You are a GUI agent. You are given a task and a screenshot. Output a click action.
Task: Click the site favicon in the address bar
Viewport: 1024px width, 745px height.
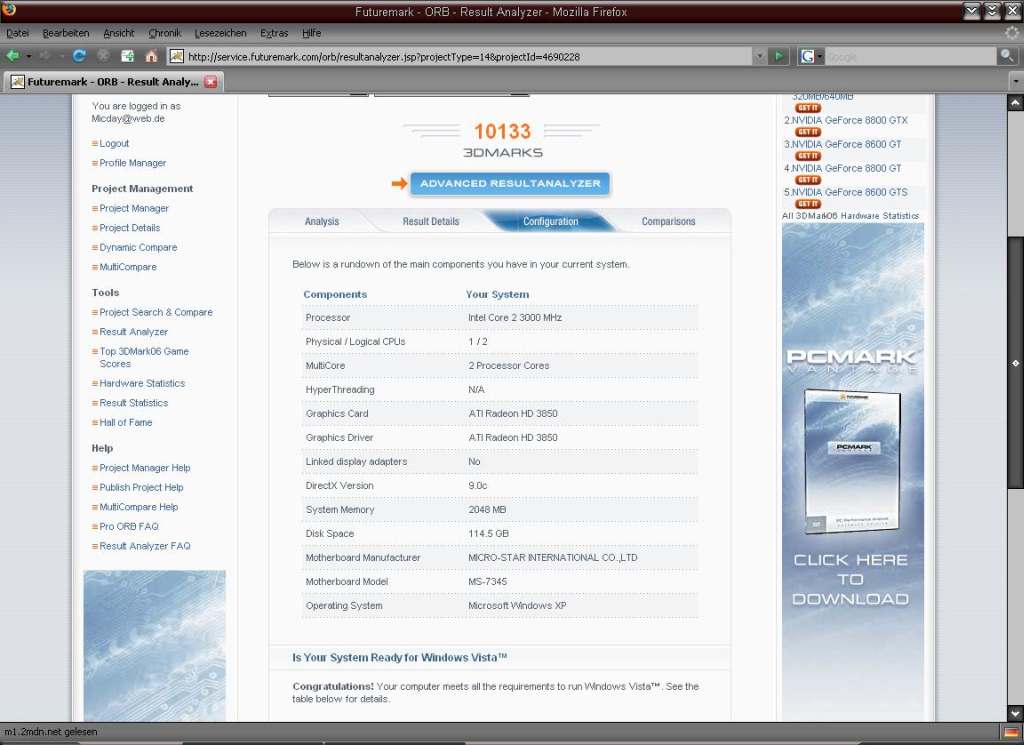(x=176, y=57)
